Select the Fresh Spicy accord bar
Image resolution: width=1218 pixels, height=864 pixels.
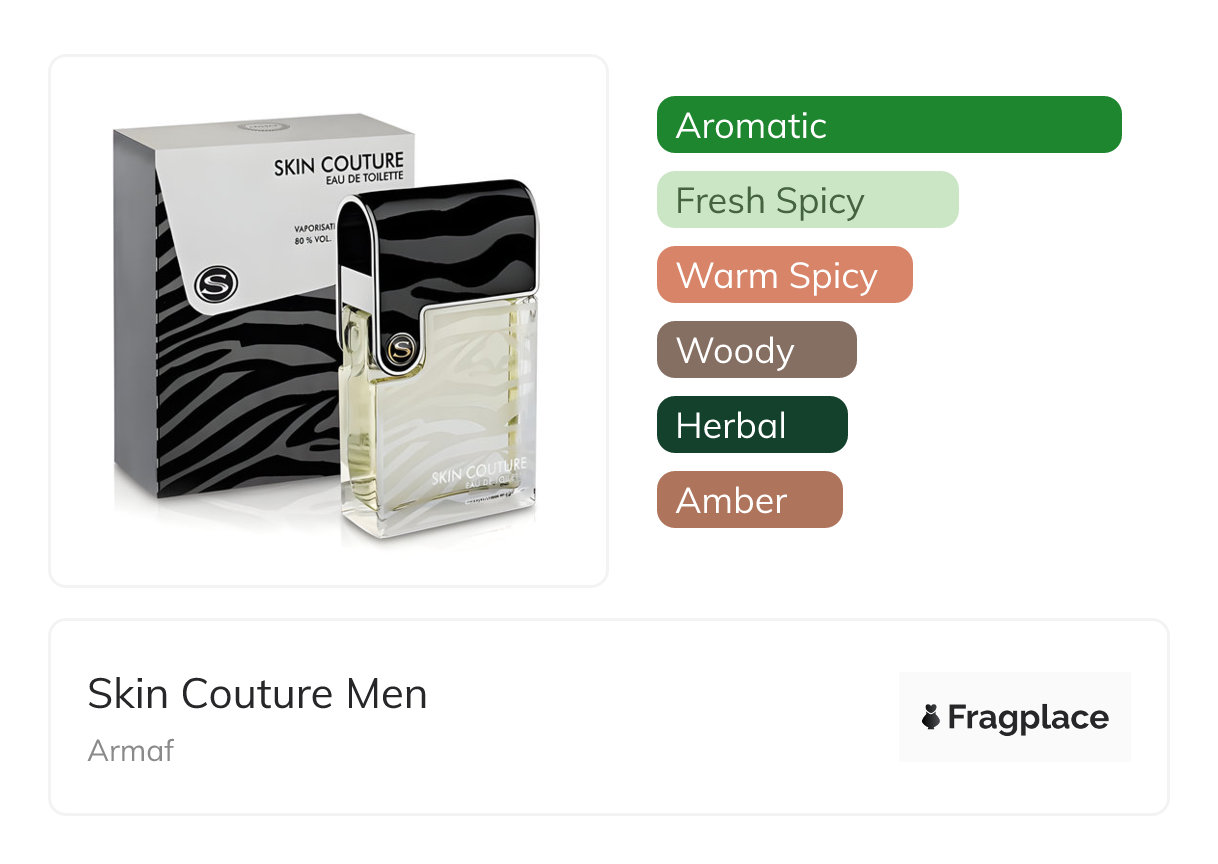point(808,200)
